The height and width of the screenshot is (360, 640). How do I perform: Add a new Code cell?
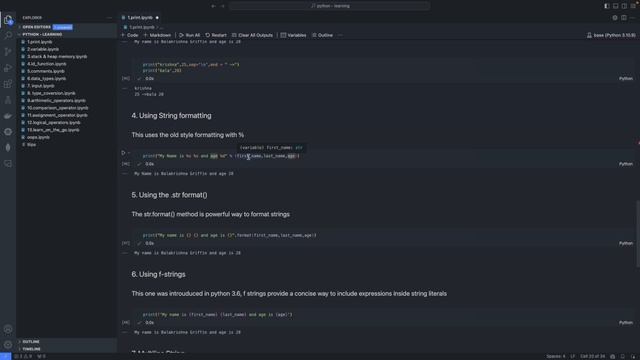130,35
